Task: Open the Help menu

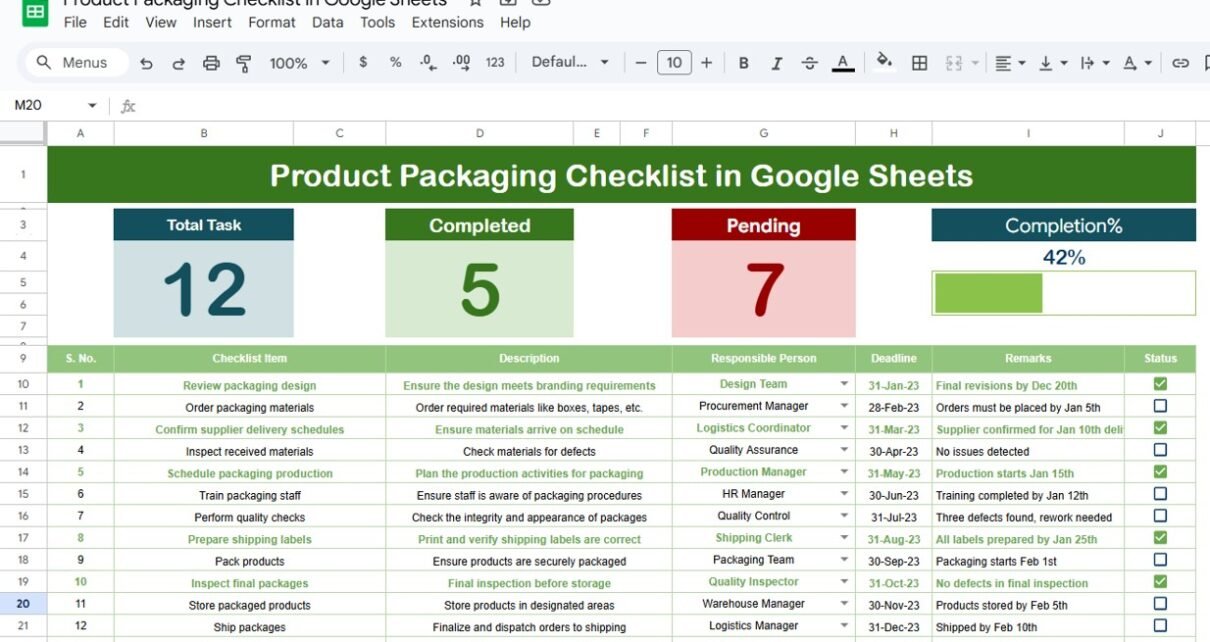Action: [515, 22]
